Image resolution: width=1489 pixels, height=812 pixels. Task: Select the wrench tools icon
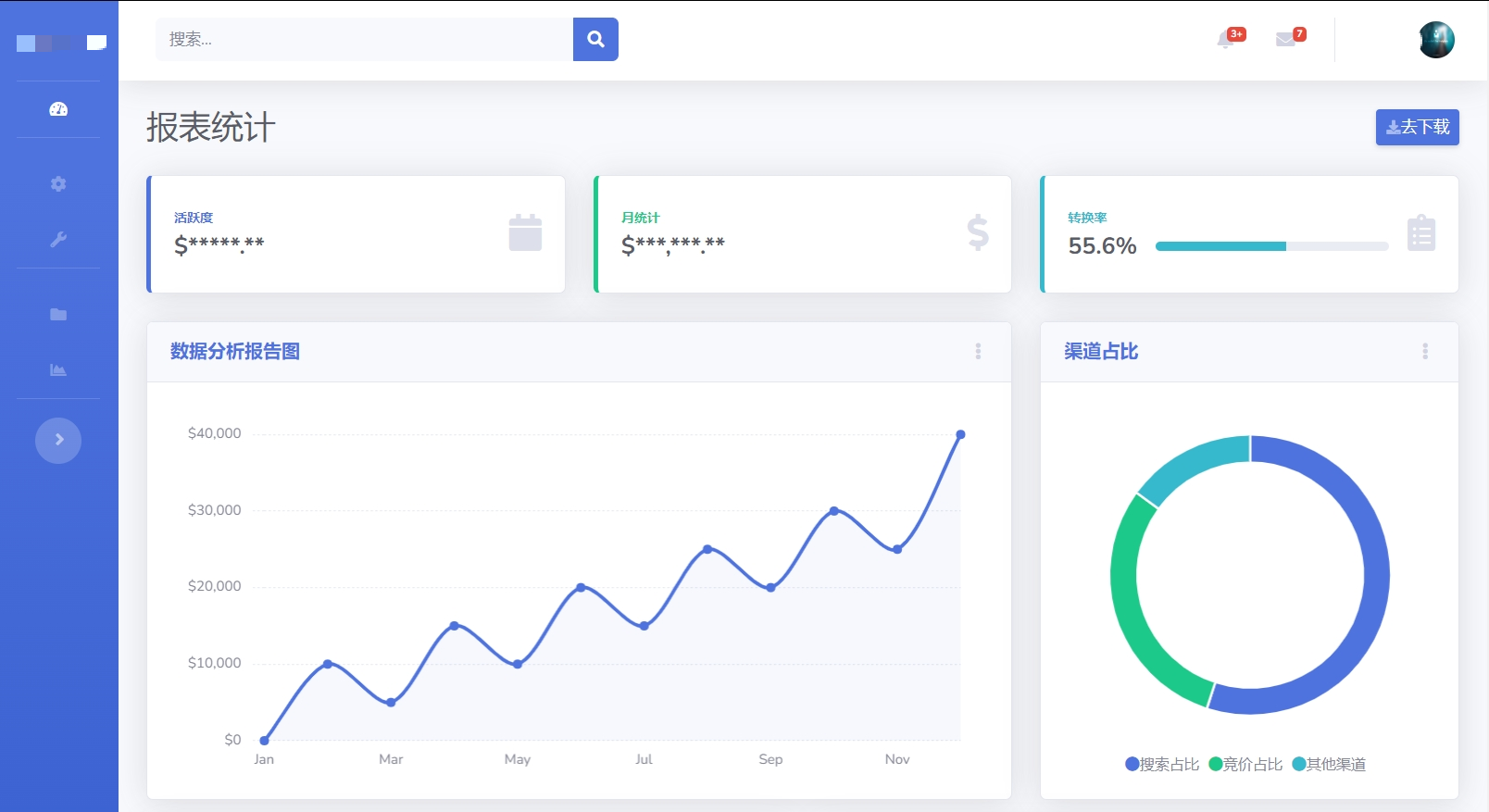coord(58,240)
